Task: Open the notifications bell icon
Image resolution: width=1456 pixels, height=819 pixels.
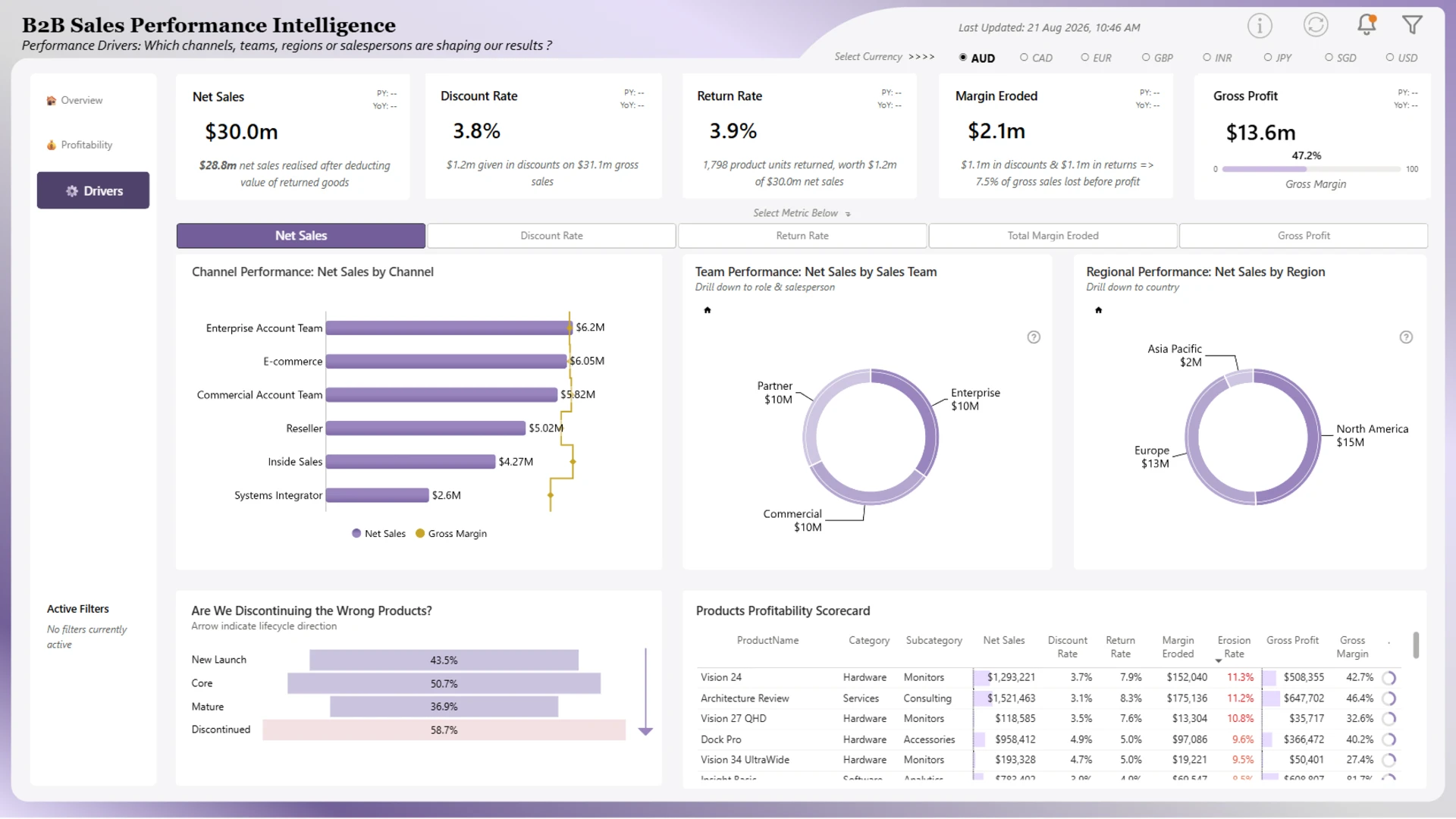Action: pyautogui.click(x=1367, y=25)
